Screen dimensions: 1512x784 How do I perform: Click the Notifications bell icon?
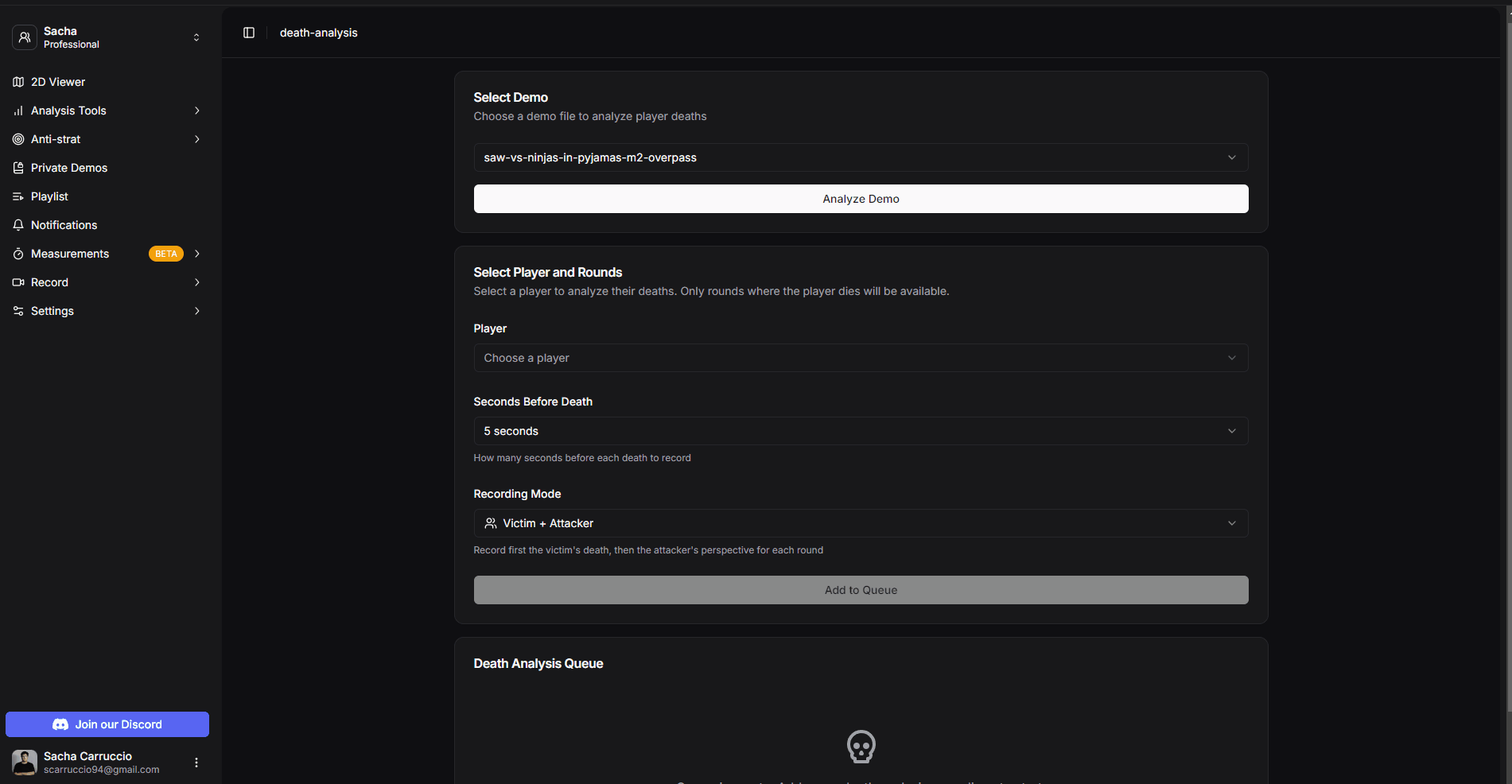click(x=18, y=225)
